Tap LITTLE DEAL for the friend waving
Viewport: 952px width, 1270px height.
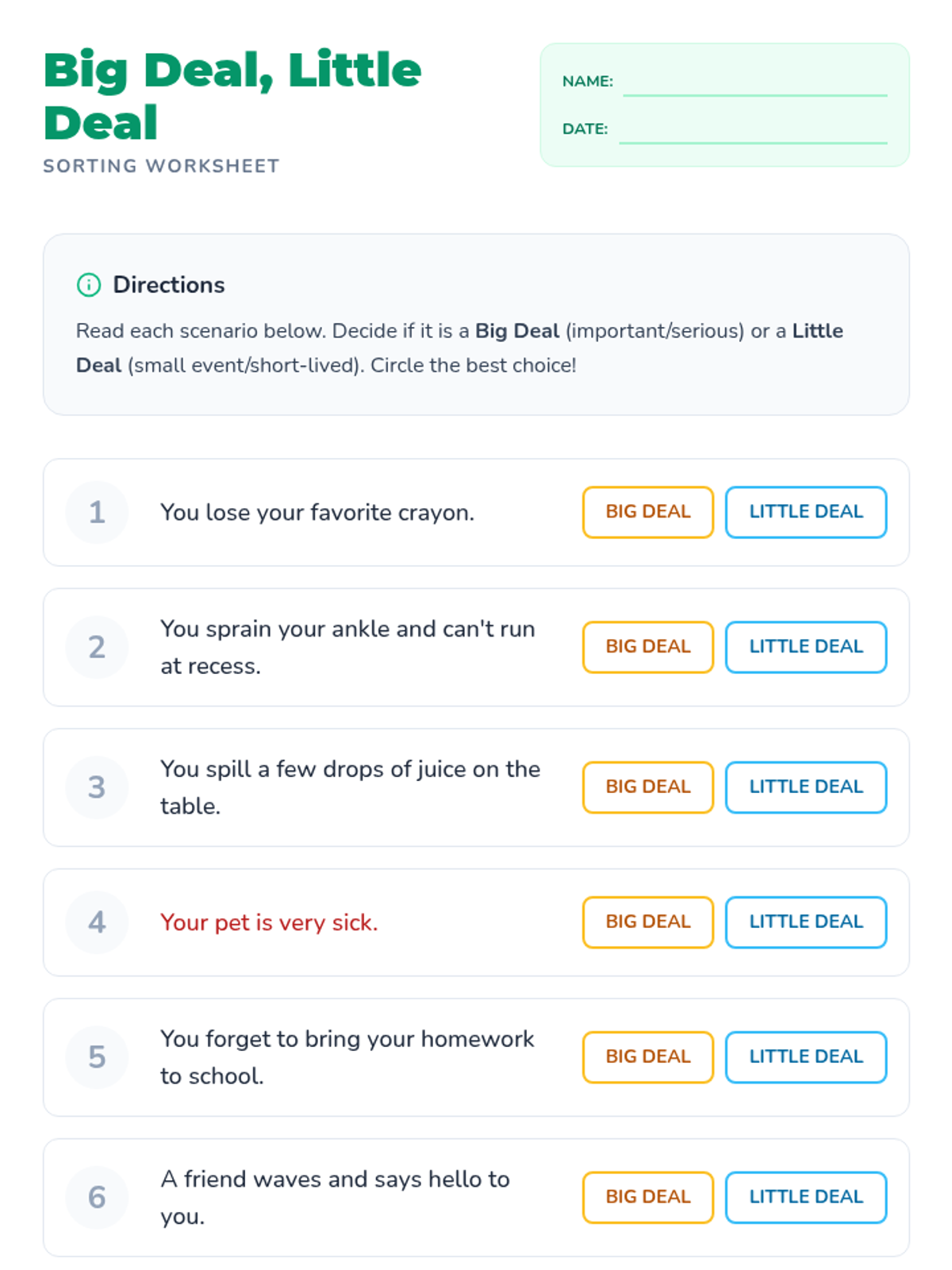coord(805,1197)
